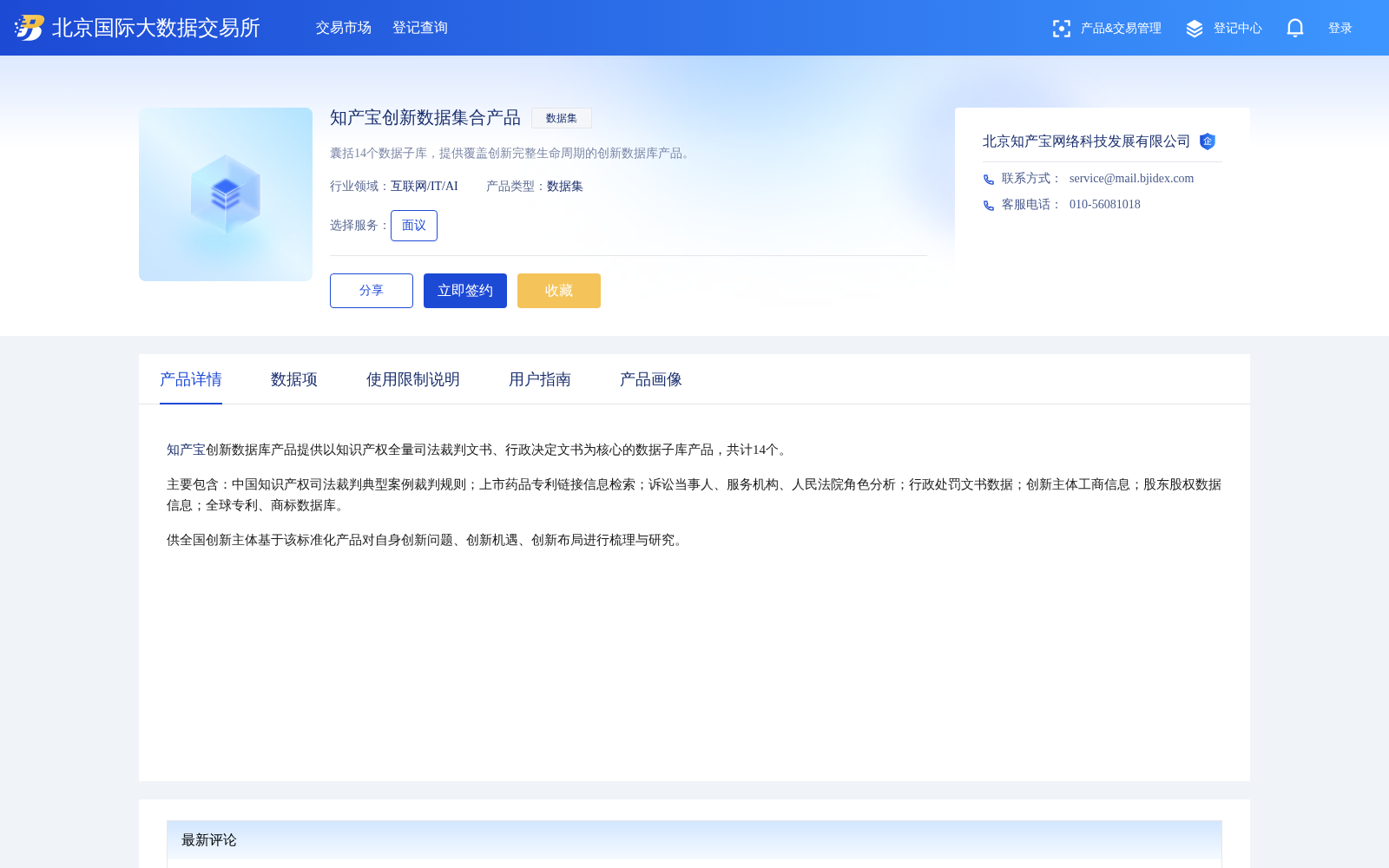This screenshot has width=1389, height=868.
Task: Switch to the 用户指南 tab
Action: pyautogui.click(x=540, y=379)
